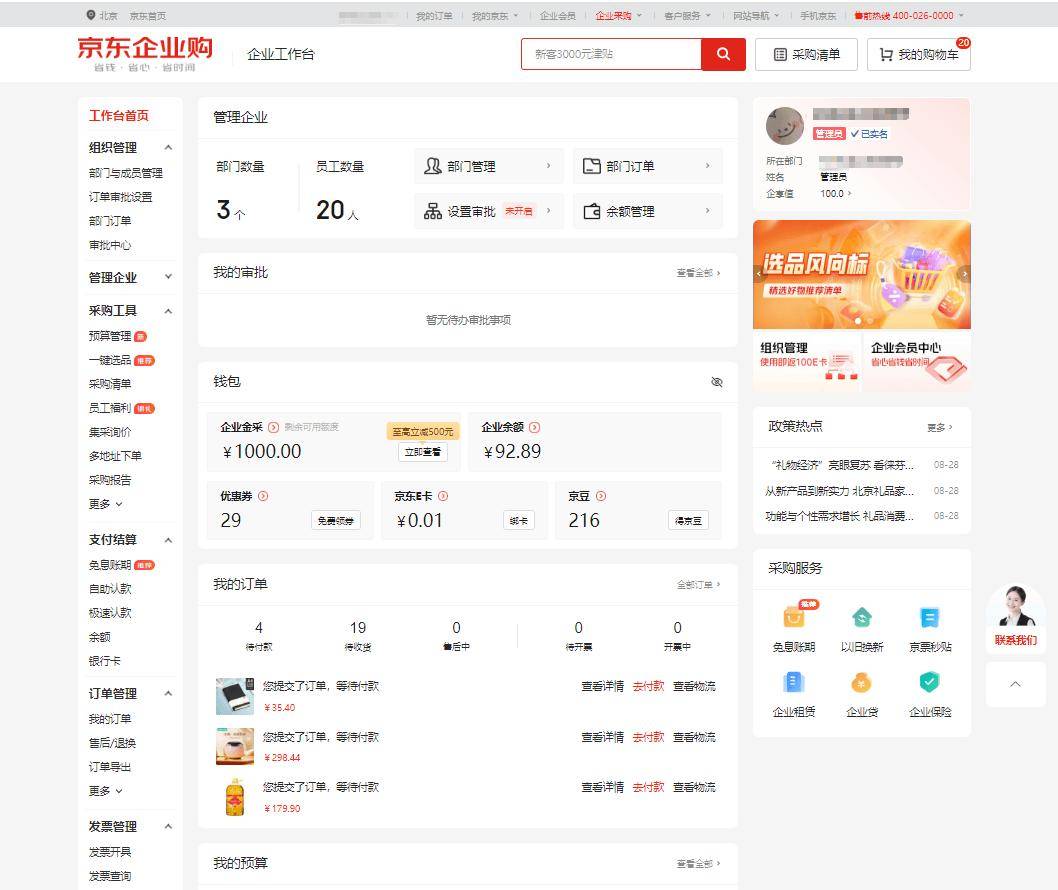This screenshot has height=890, width=1058.
Task: Click the 京豆 info question icon
Action: [601, 496]
